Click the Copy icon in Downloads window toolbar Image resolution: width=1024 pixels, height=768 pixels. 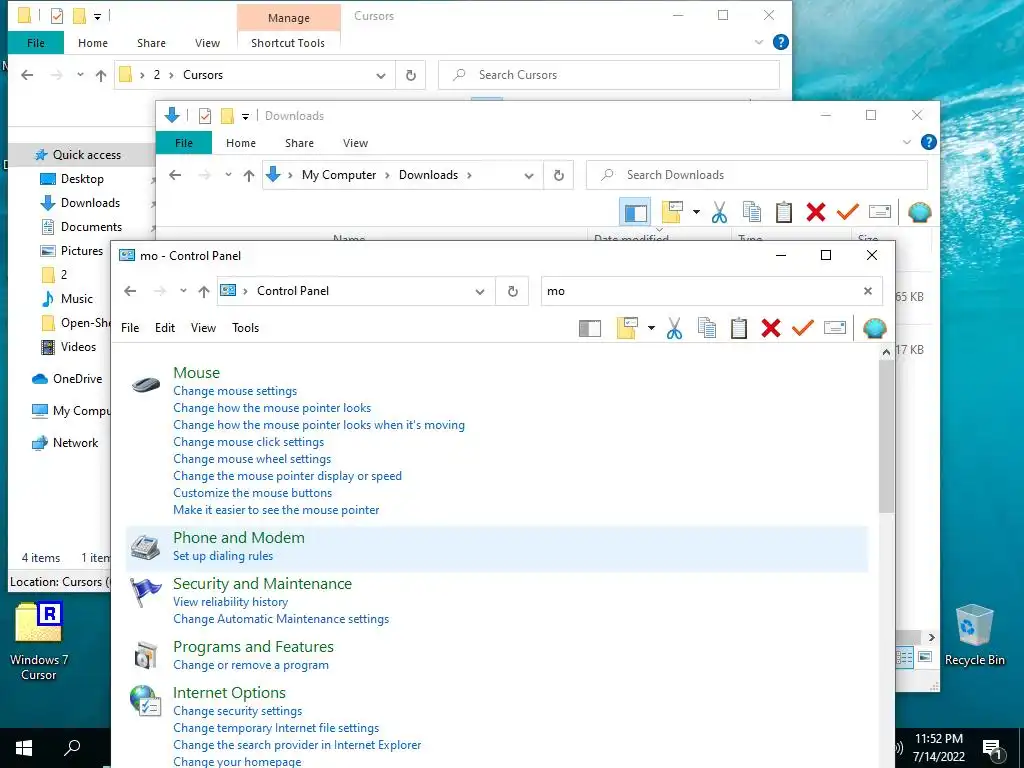[x=752, y=212]
